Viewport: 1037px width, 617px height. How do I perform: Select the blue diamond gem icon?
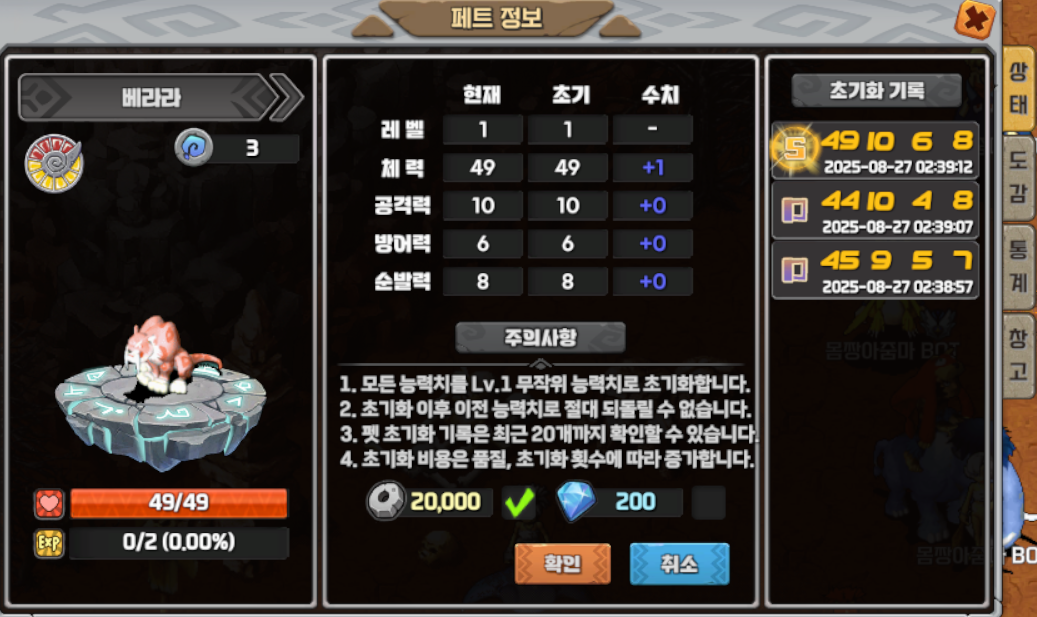(x=575, y=501)
